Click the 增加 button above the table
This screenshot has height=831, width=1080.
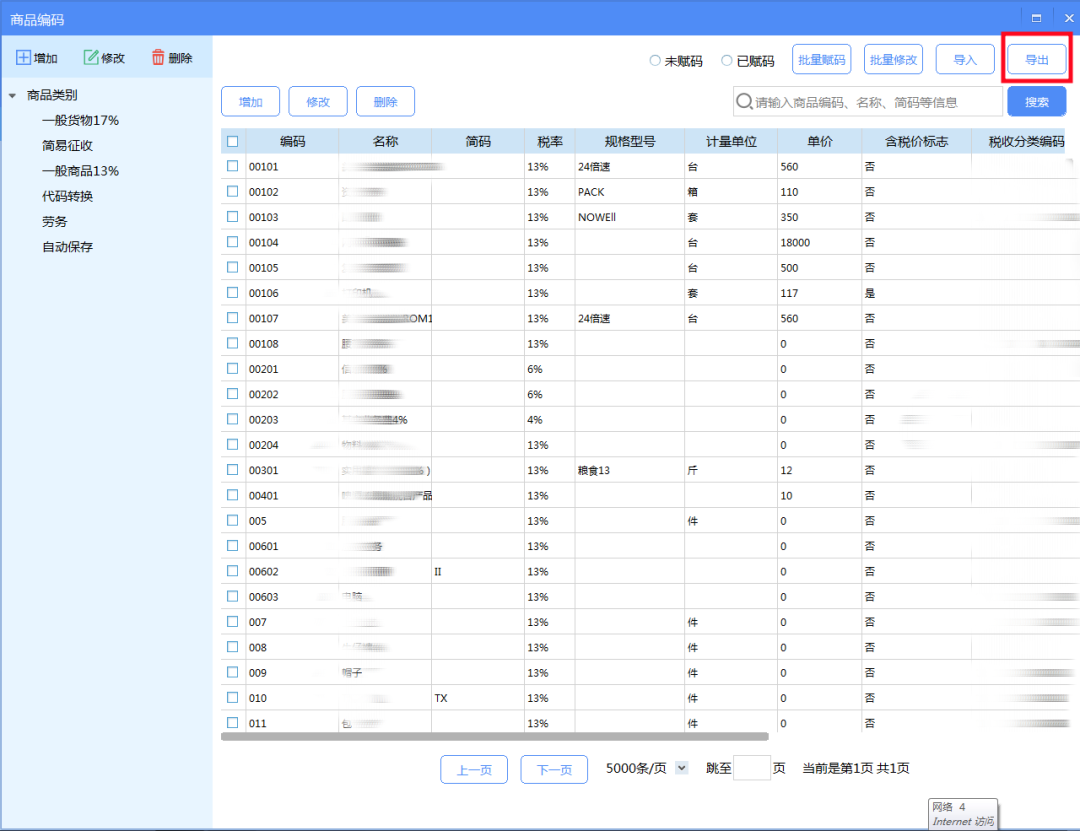click(x=251, y=101)
